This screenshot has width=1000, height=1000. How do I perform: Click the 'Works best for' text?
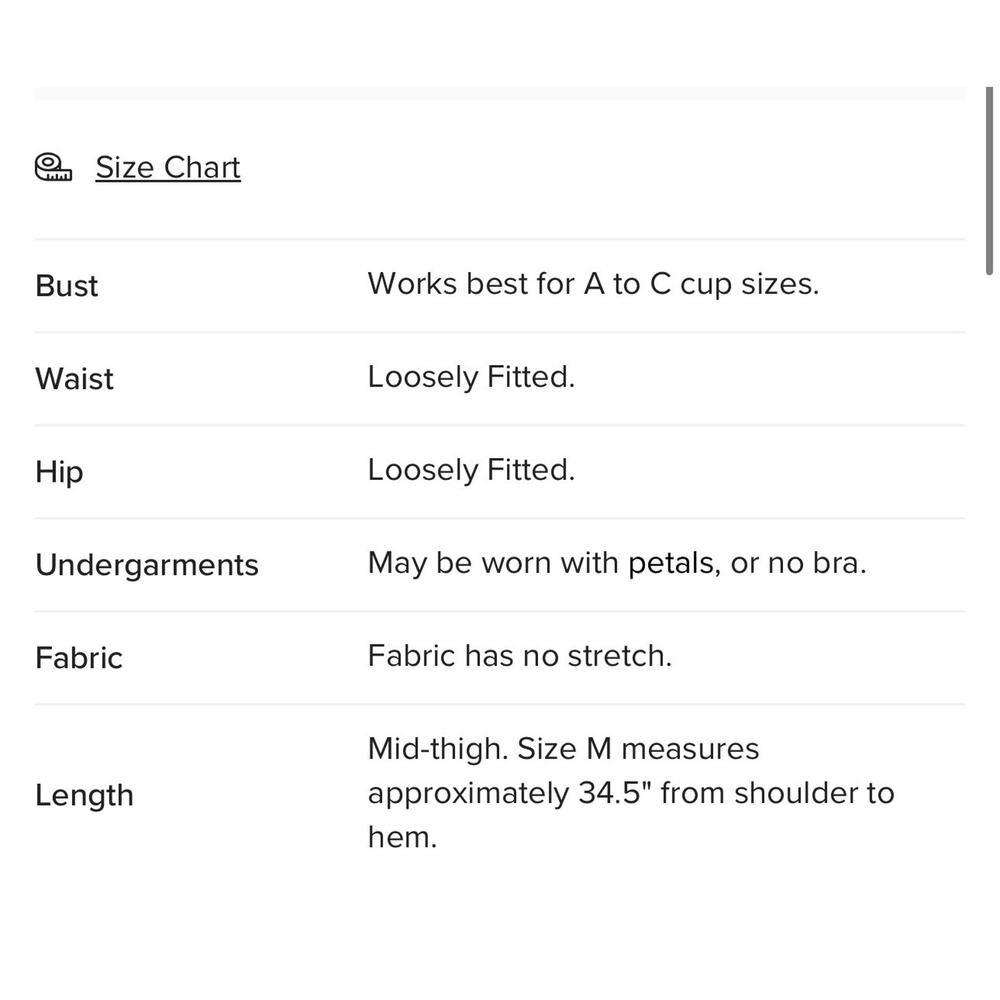473,284
